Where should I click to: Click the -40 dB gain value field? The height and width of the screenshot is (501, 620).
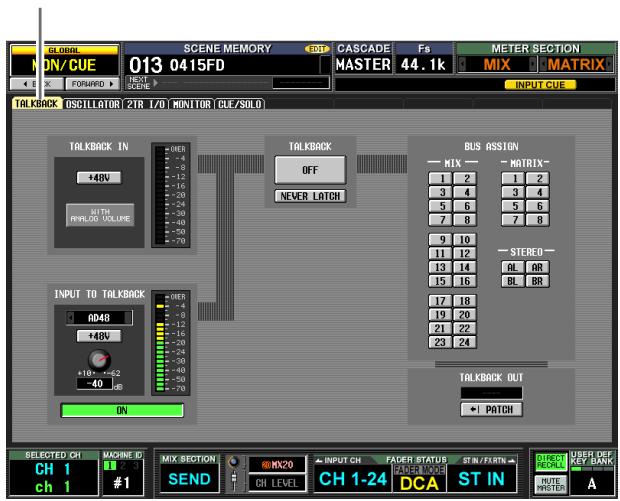tap(95, 384)
